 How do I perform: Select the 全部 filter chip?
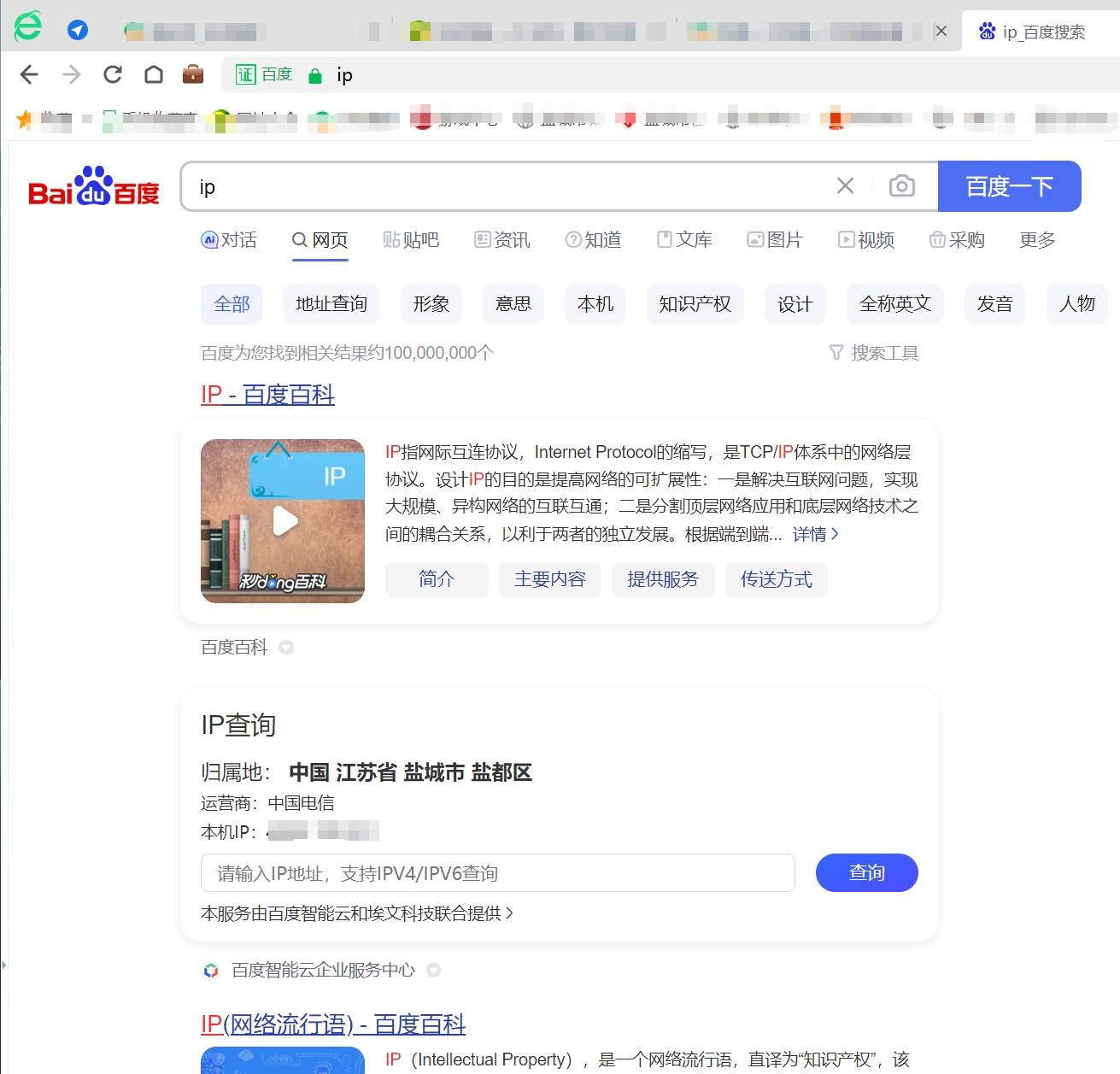[x=232, y=304]
